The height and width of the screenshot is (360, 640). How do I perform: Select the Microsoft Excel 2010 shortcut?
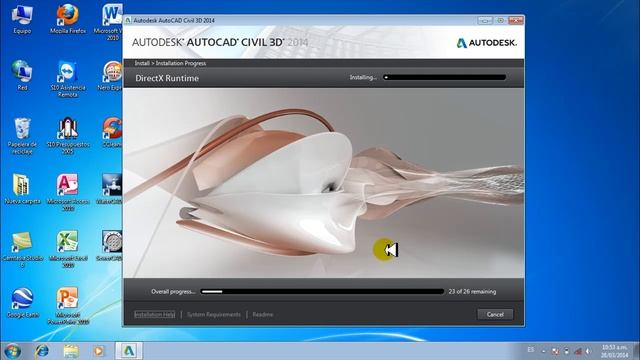pos(68,249)
